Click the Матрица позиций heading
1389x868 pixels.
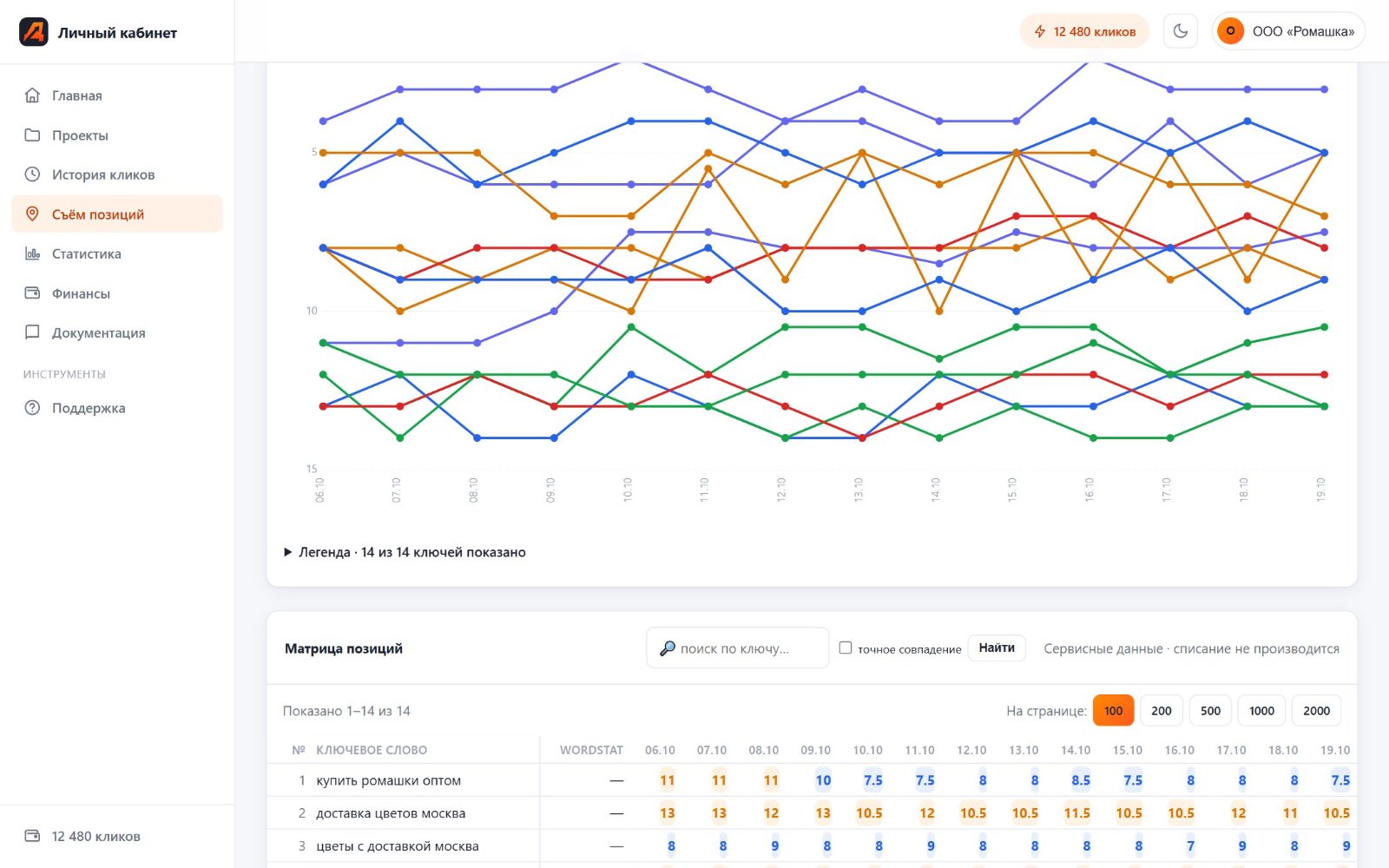coord(344,648)
